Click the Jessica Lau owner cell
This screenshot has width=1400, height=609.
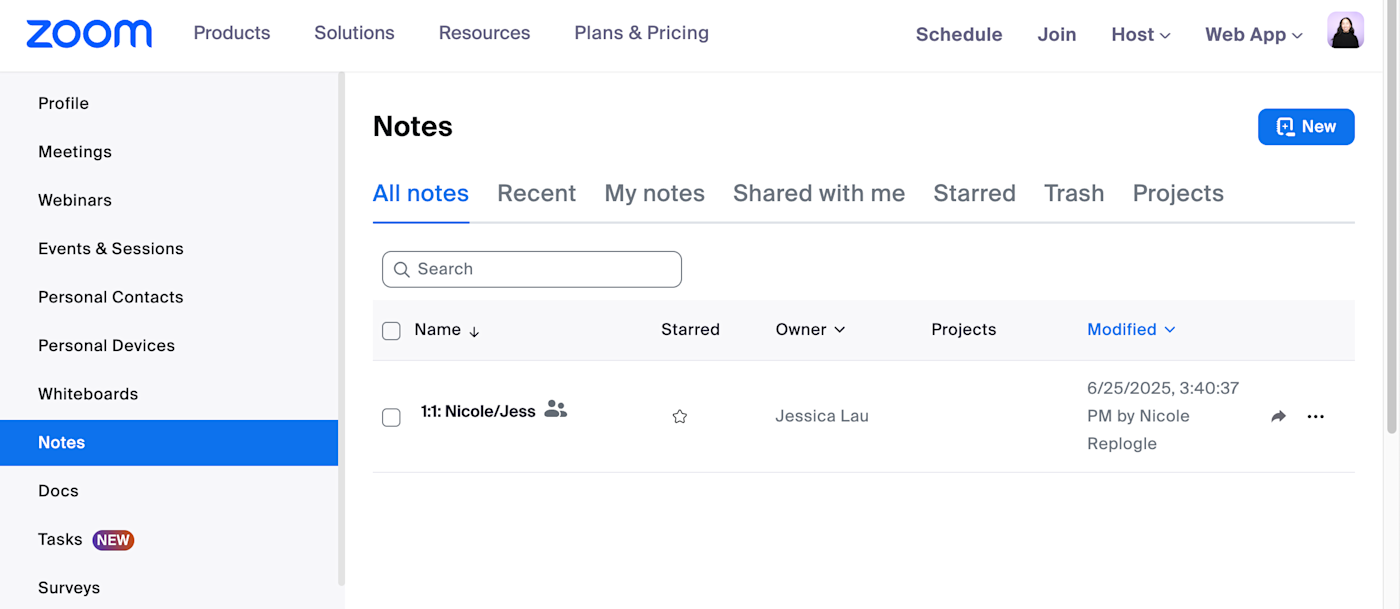(x=822, y=417)
